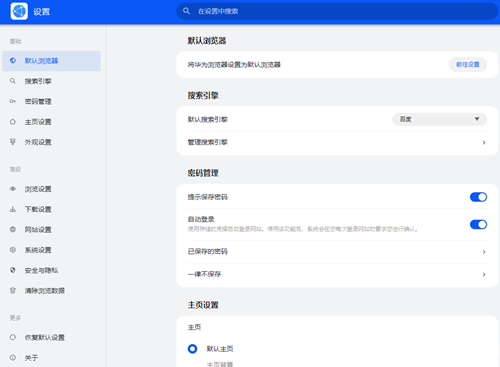The image size is (500, 367).
Task: Click the gear icon beside 系统设置
Action: click(13, 250)
